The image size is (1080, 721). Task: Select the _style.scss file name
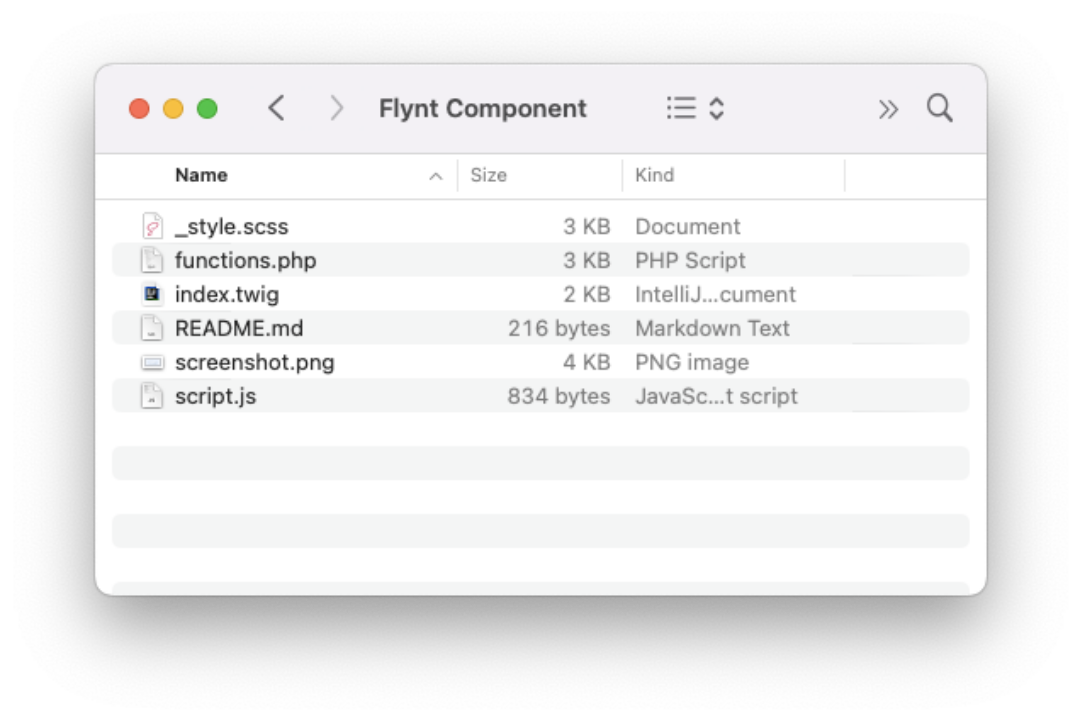231,227
